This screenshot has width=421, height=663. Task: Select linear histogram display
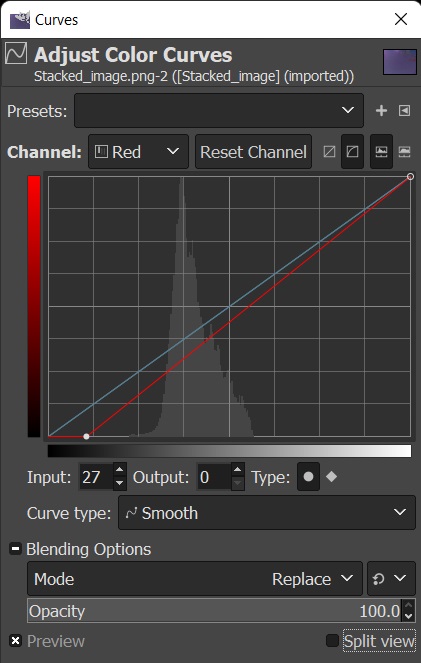(x=381, y=151)
